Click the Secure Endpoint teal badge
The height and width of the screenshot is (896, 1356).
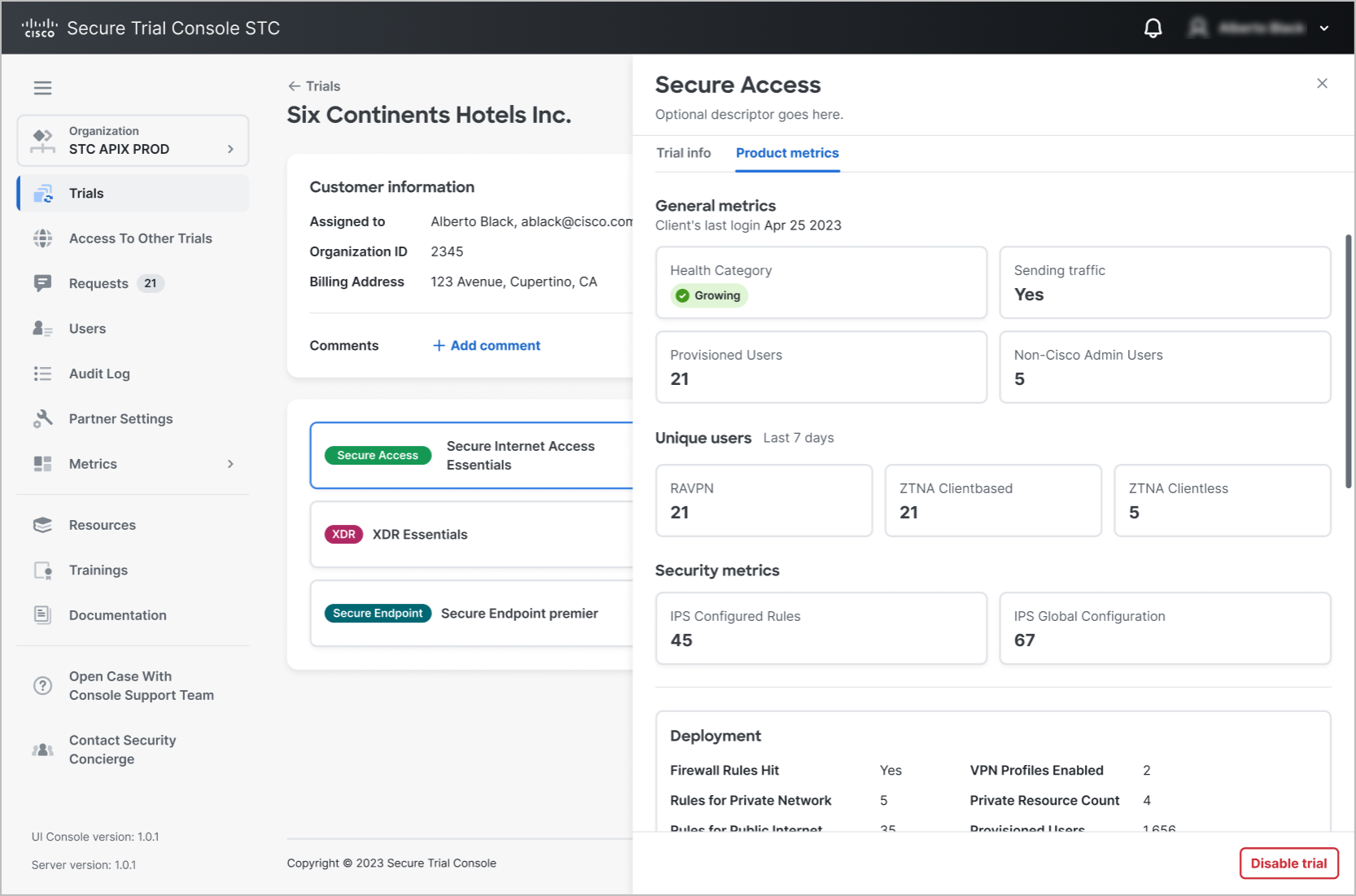(x=378, y=614)
